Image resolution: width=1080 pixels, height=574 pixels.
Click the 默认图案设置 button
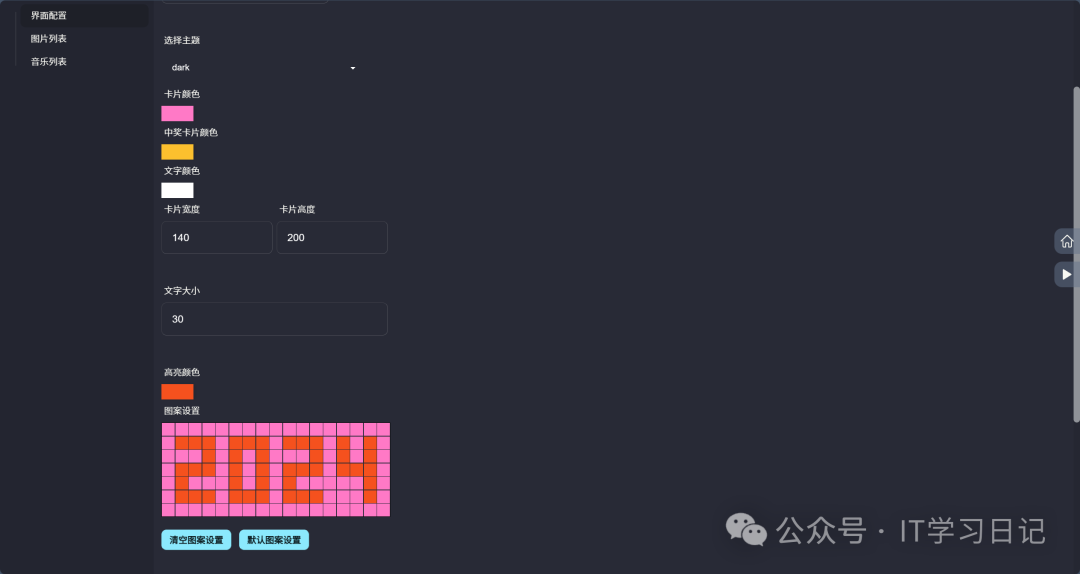(x=274, y=540)
